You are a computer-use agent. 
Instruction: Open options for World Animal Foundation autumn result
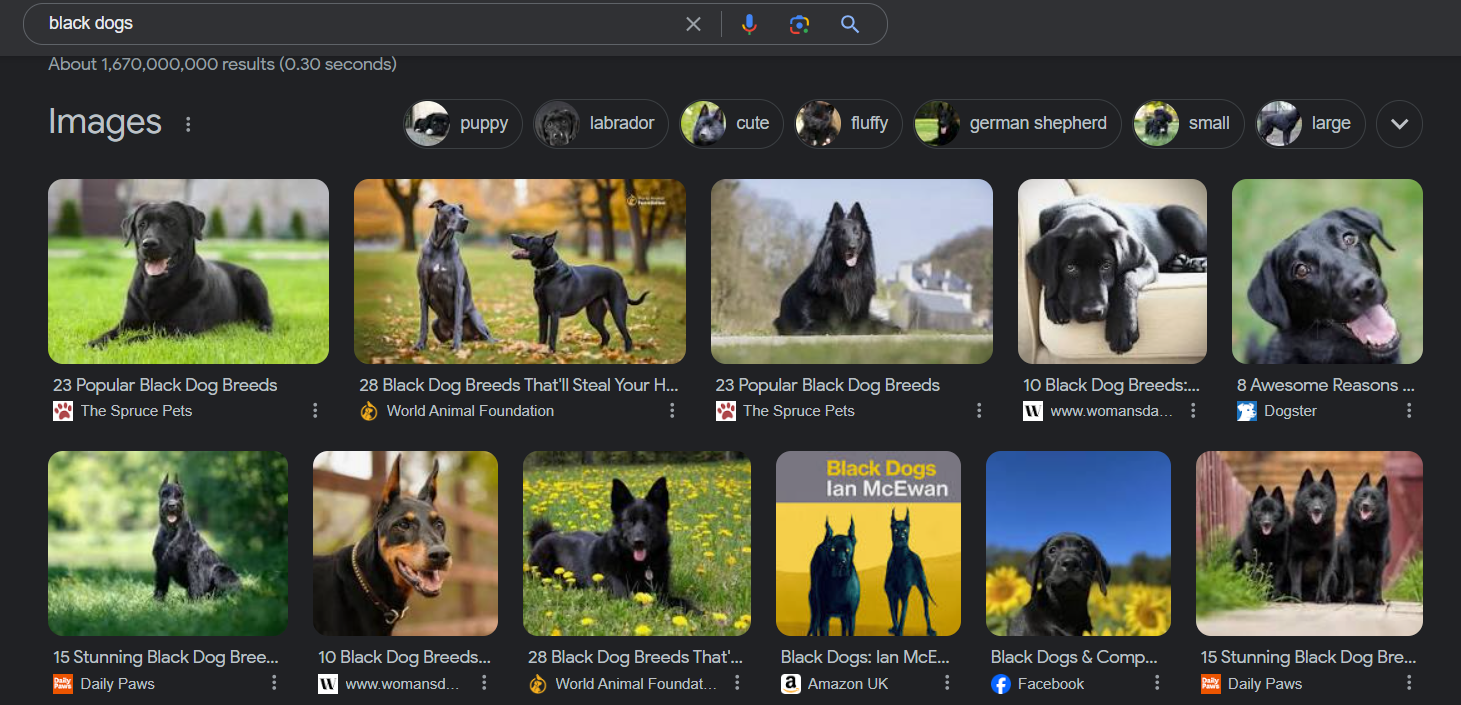point(672,411)
